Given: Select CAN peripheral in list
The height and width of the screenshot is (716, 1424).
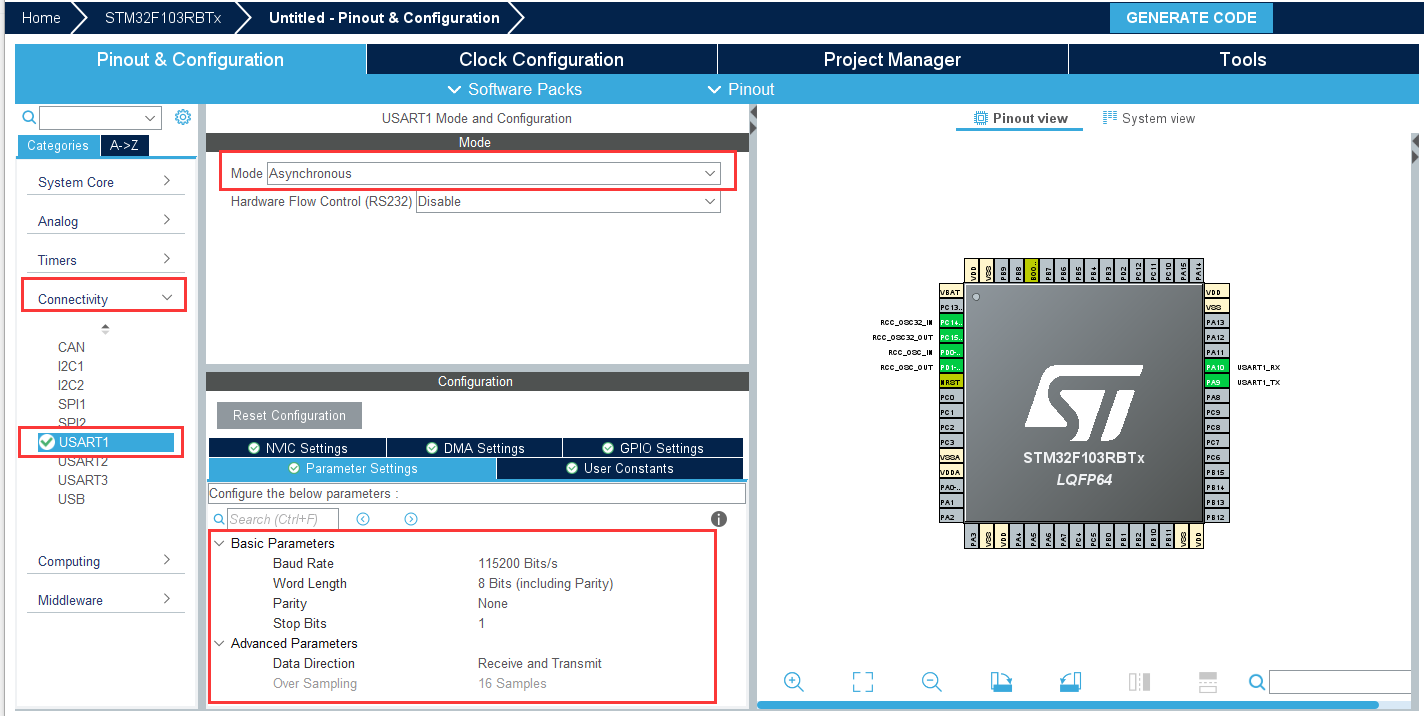Looking at the screenshot, I should coord(71,347).
